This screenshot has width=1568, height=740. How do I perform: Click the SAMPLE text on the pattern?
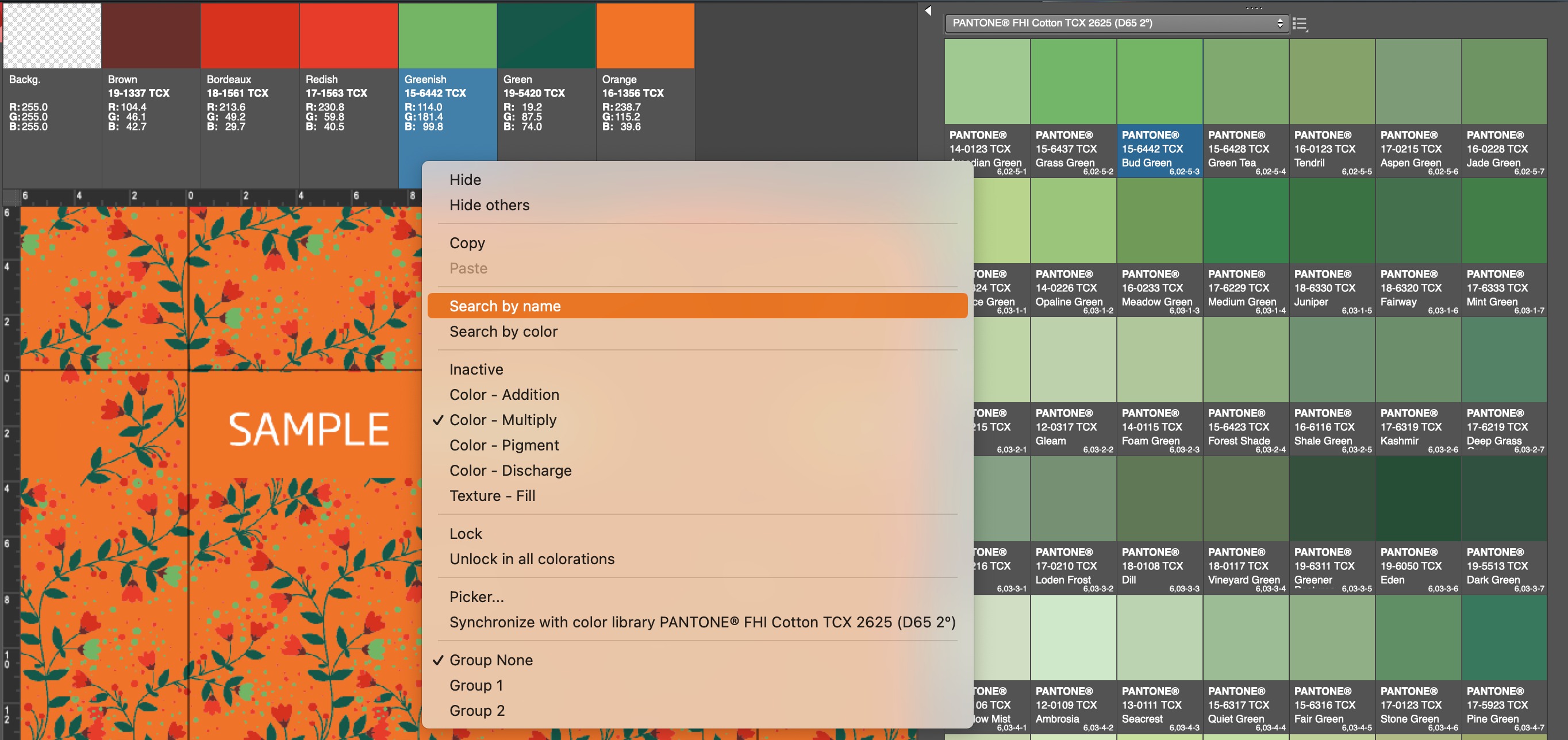pos(309,429)
